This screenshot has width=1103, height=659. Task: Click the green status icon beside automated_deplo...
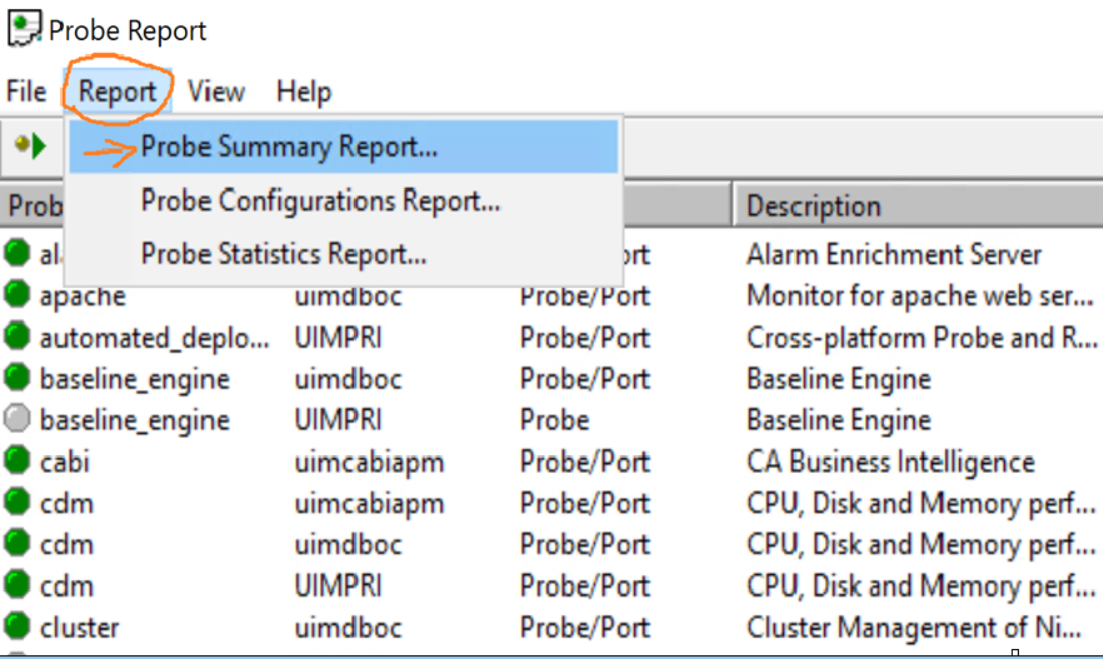(17, 337)
